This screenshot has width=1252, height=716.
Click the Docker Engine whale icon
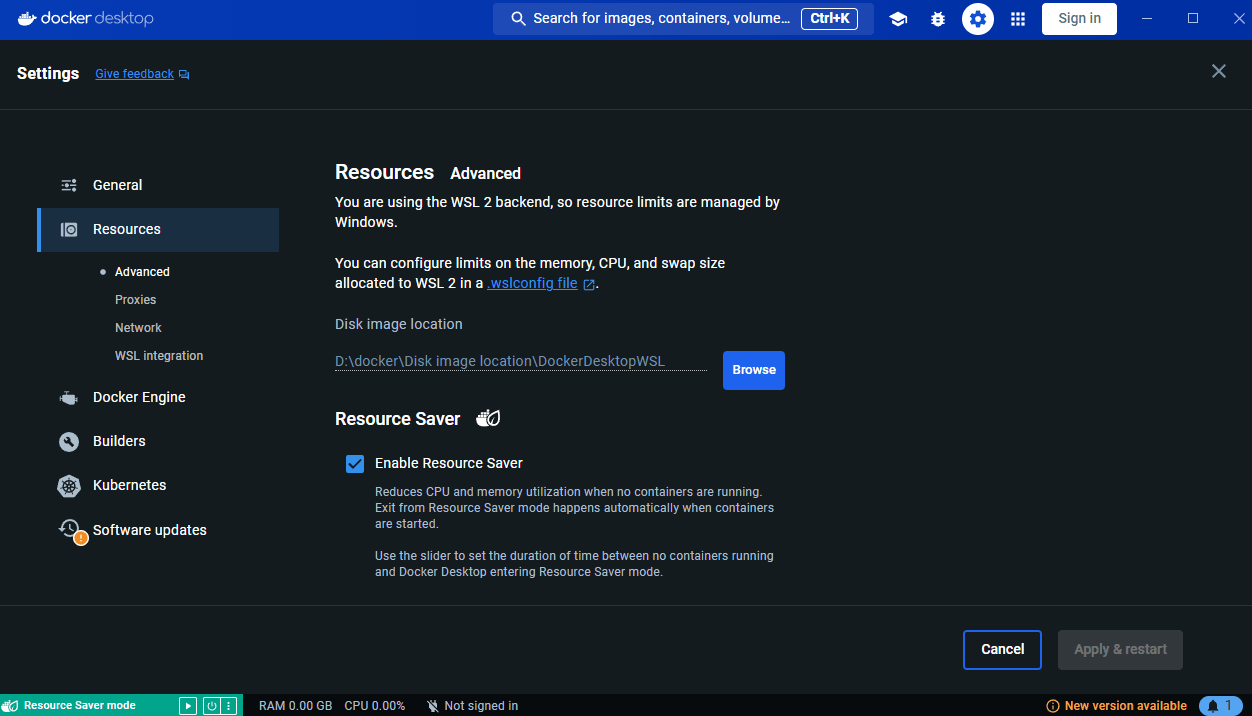tap(69, 397)
